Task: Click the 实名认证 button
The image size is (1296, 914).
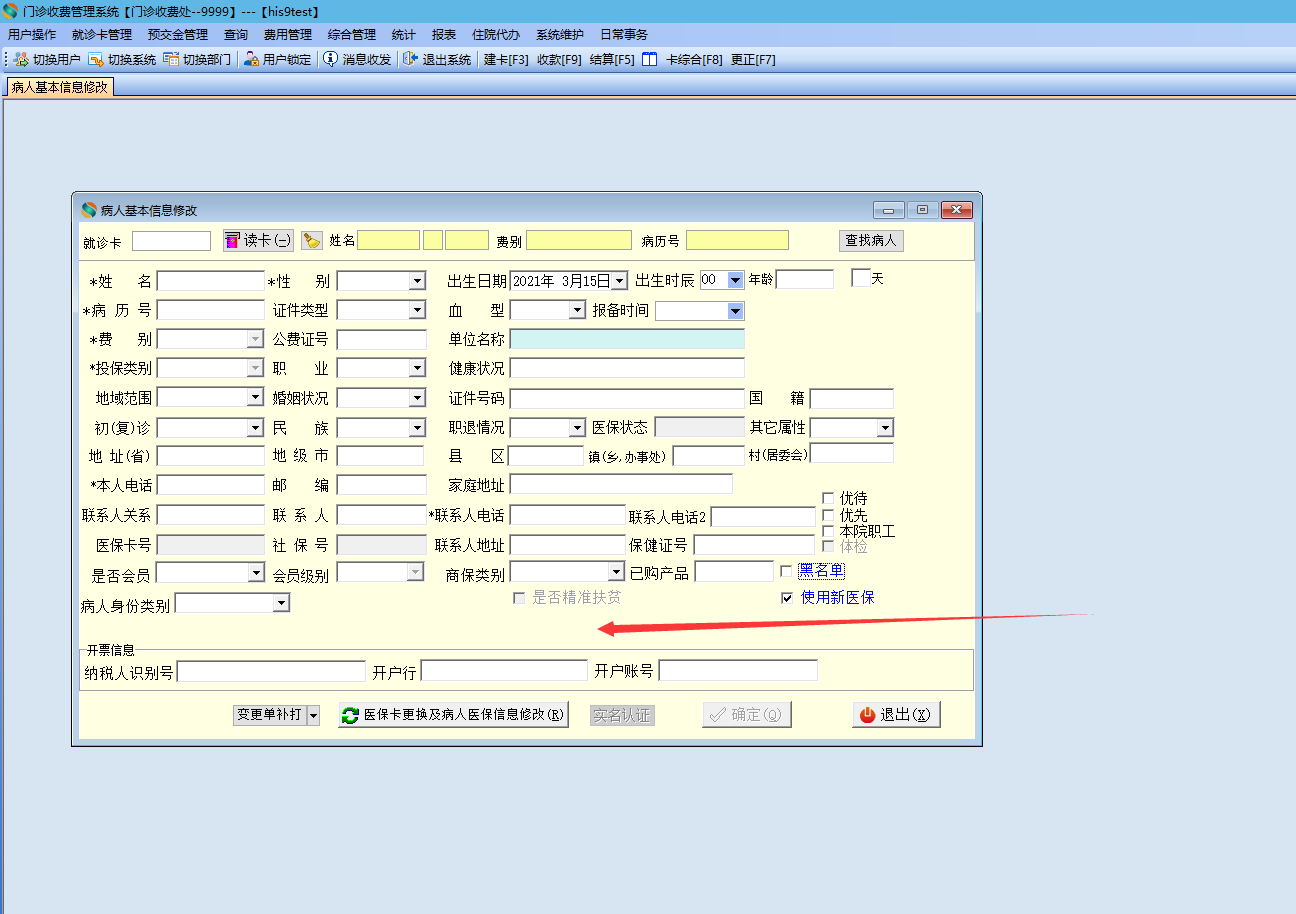Action: 622,715
